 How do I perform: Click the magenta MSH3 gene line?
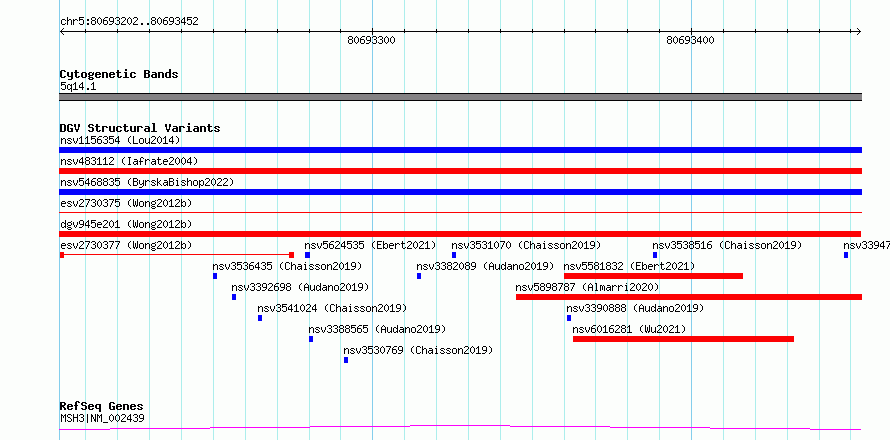(x=460, y=427)
